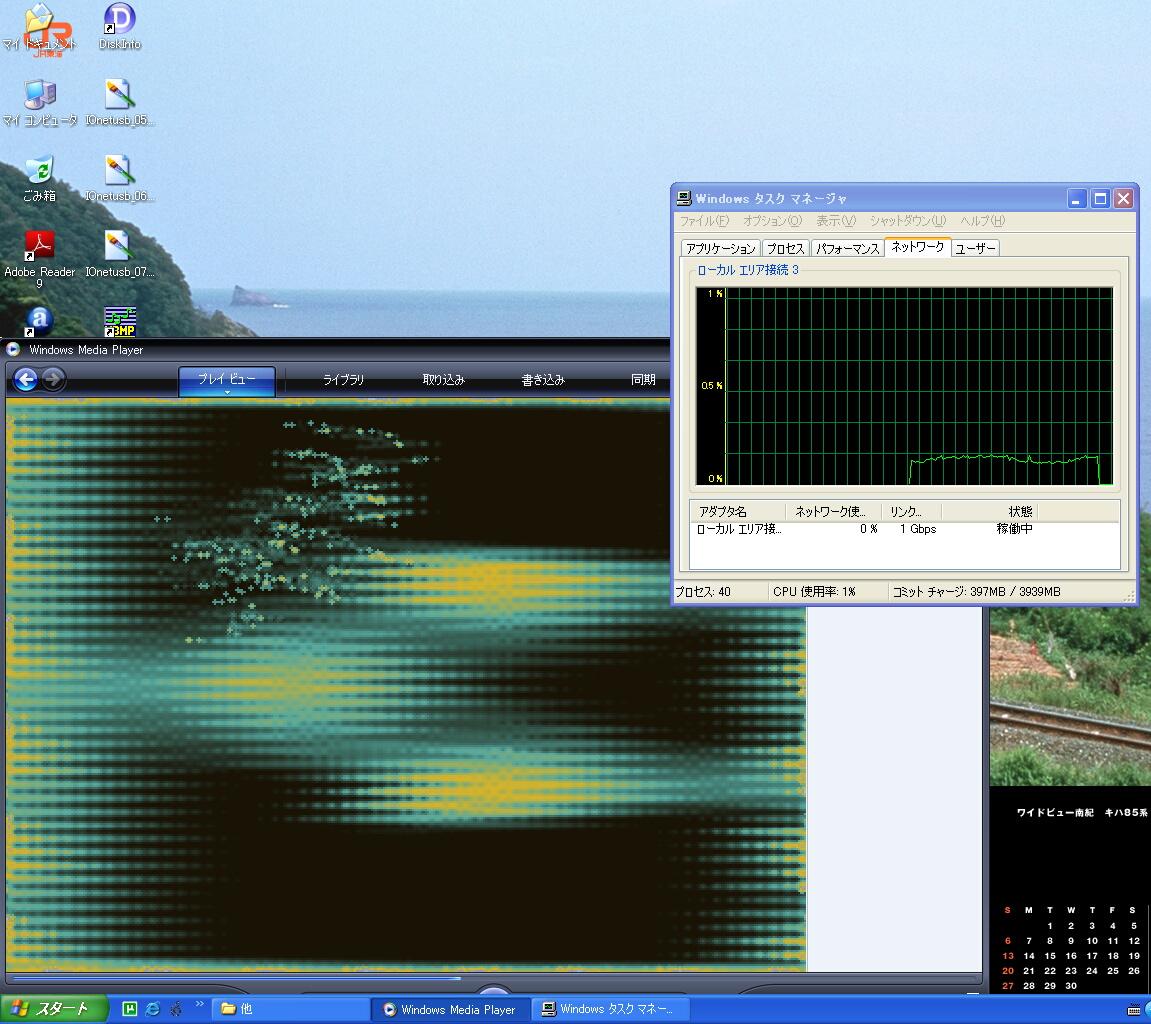Click the Windows Media Player taskbar button

449,1009
